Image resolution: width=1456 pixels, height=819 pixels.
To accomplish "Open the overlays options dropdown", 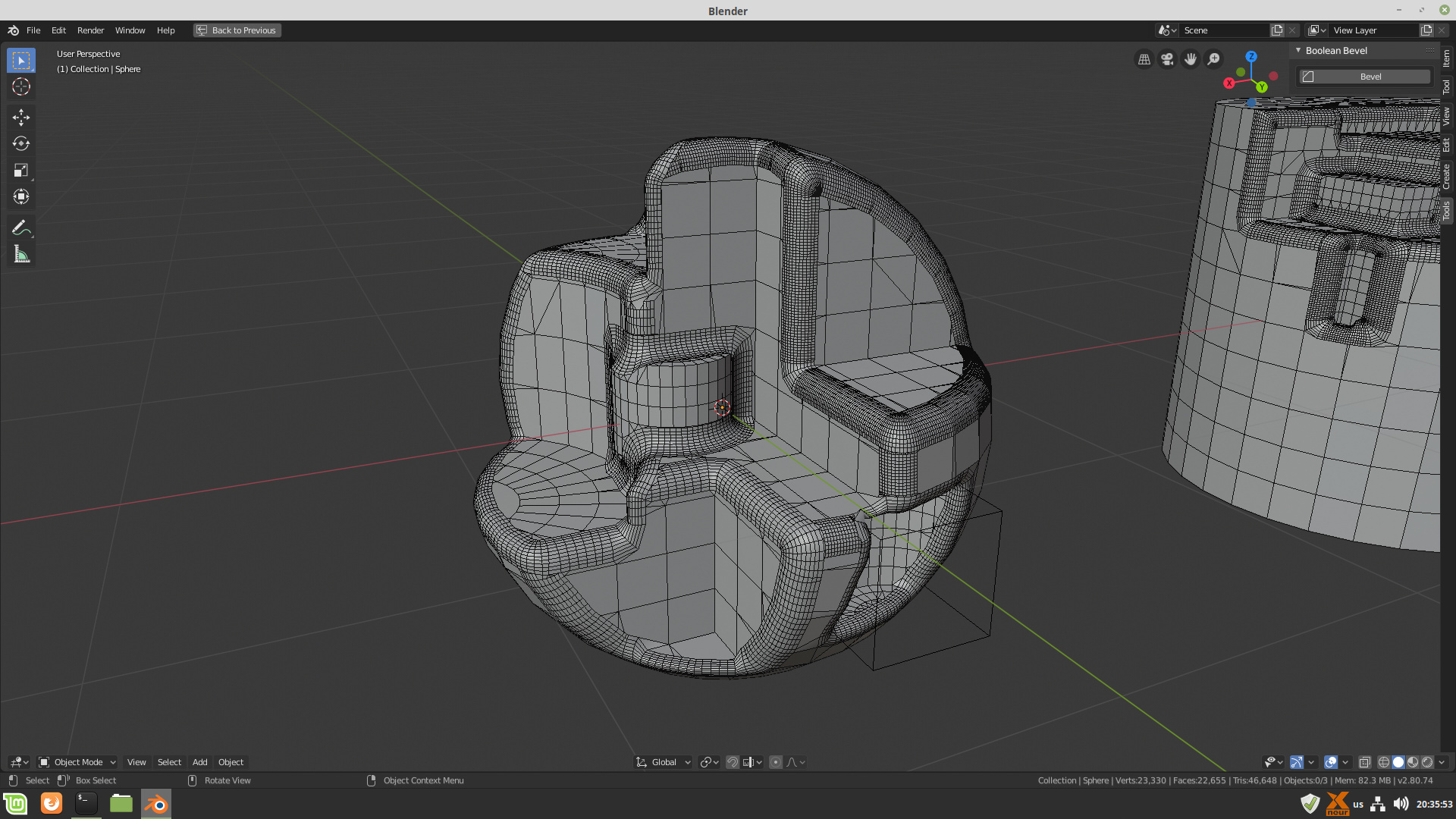I will pyautogui.click(x=1345, y=762).
